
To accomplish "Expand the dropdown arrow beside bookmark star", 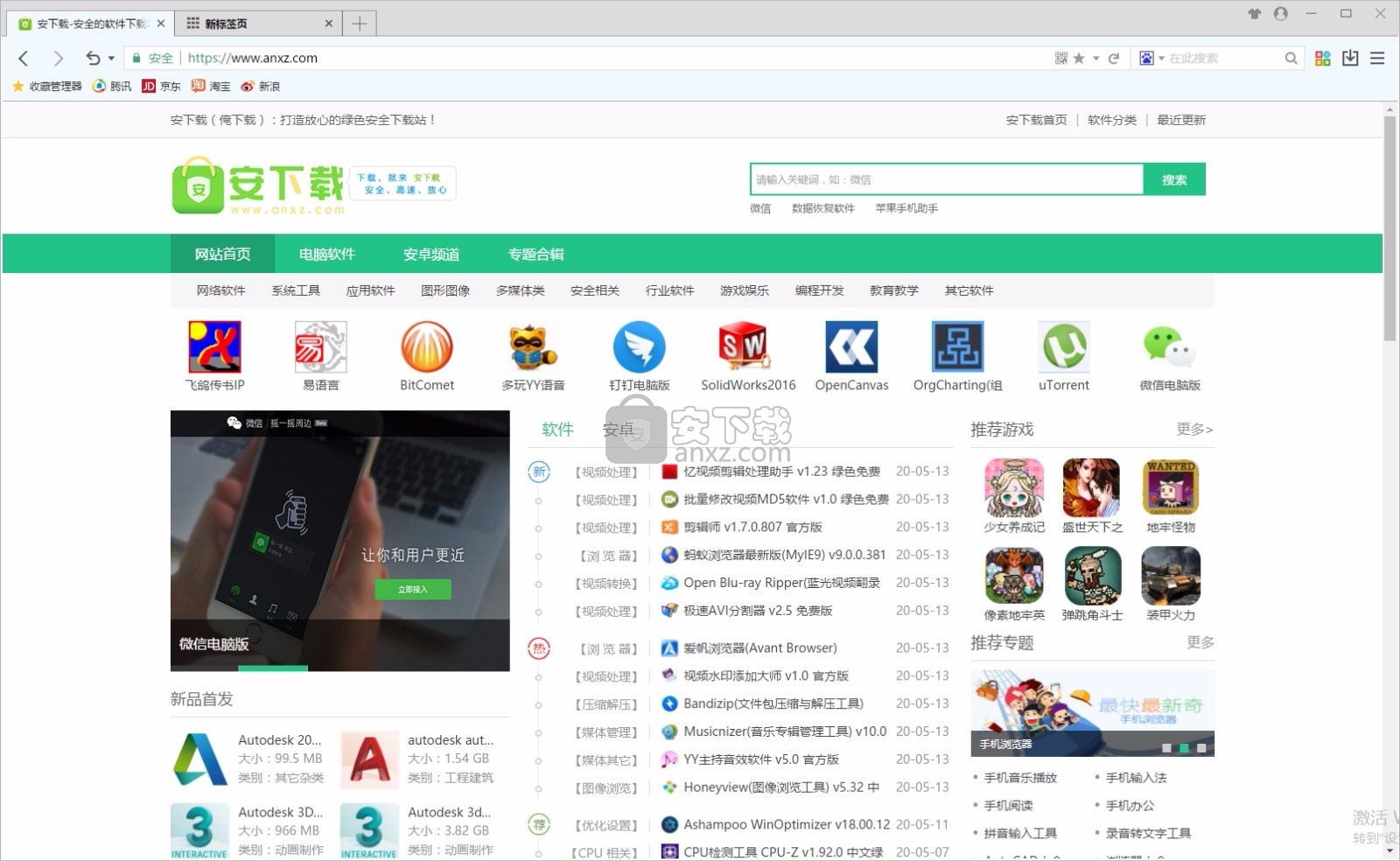I will coord(1095,59).
